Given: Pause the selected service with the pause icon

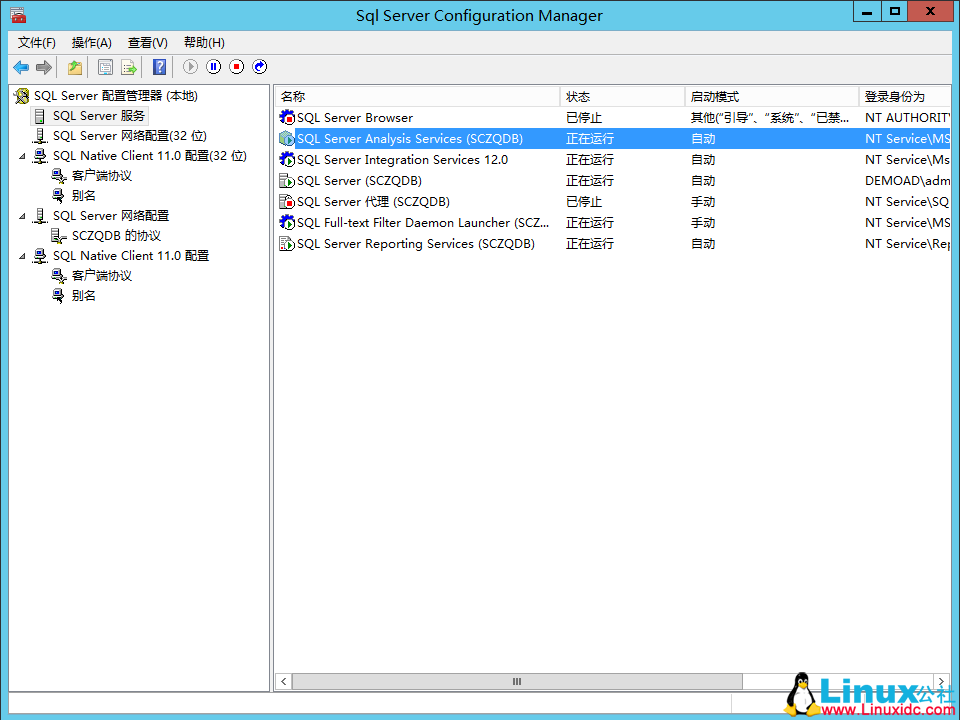Looking at the screenshot, I should tap(213, 67).
